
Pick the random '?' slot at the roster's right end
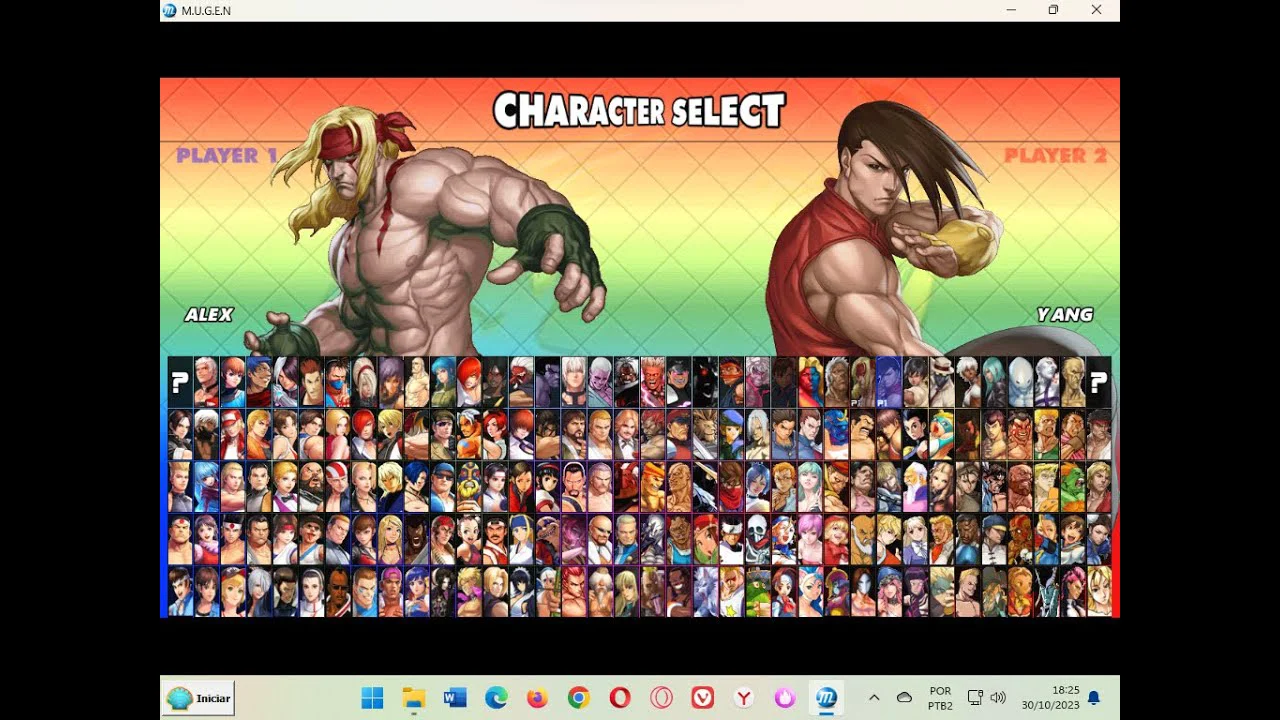coord(1098,382)
